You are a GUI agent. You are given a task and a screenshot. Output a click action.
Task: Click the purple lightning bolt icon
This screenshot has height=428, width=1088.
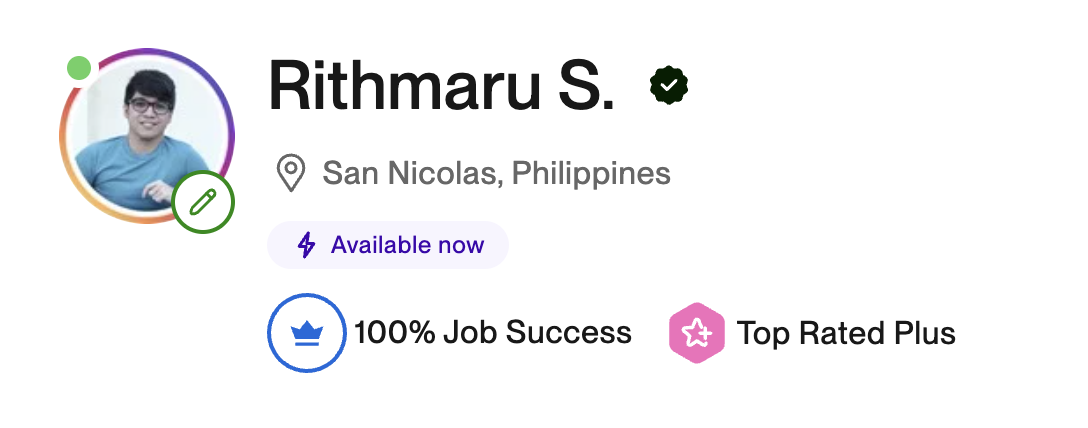click(307, 245)
